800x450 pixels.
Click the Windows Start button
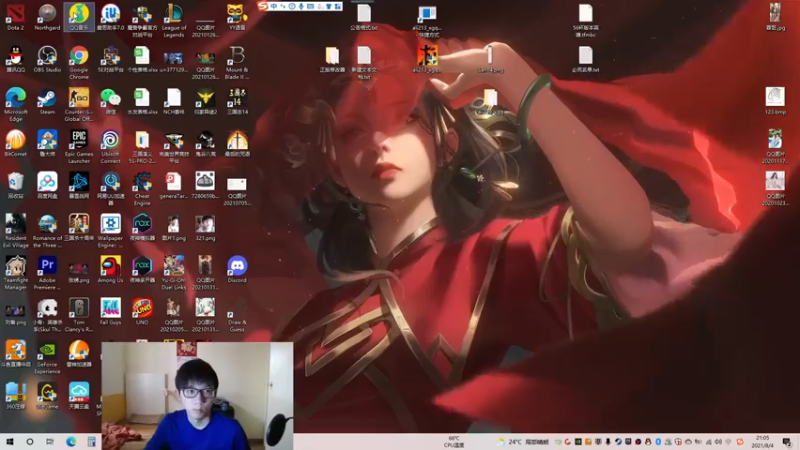pos(10,442)
